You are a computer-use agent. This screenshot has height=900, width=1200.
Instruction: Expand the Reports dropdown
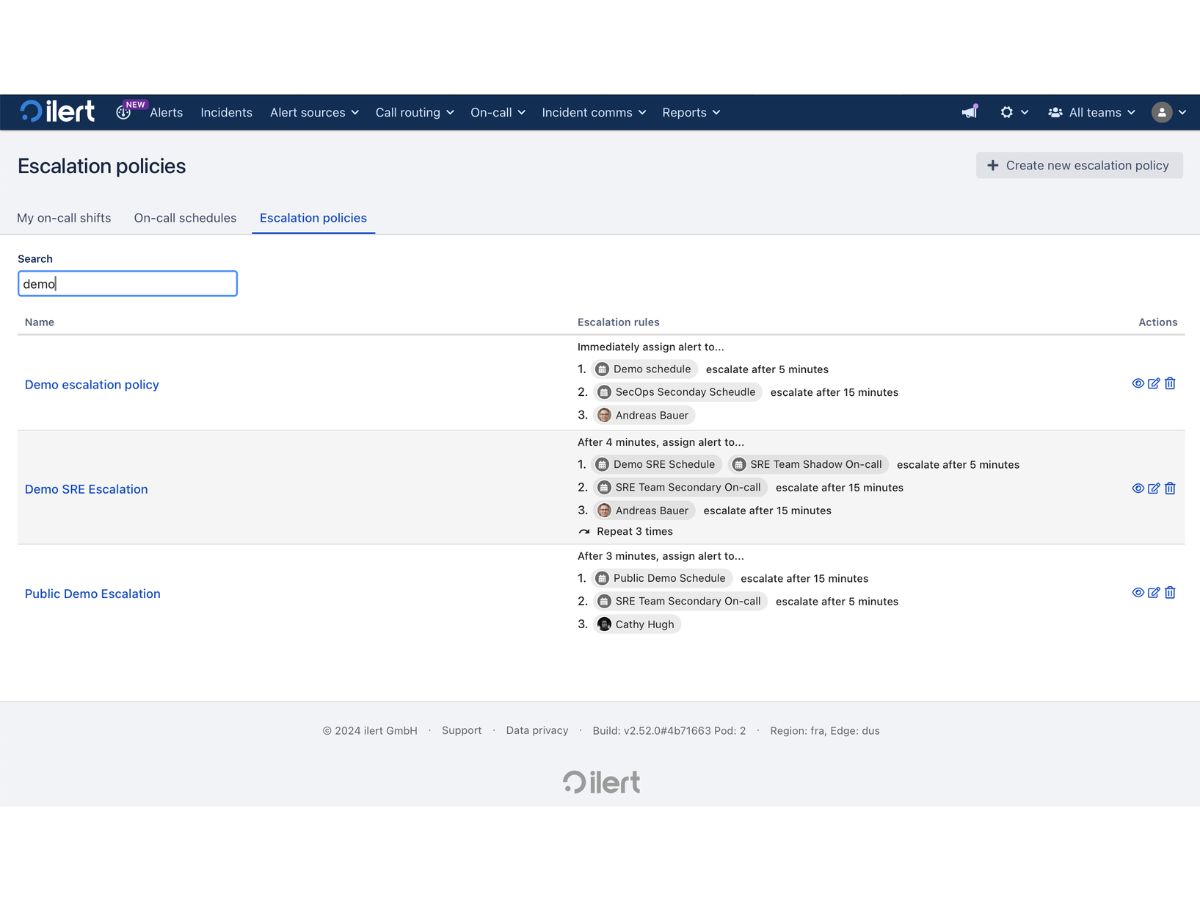(691, 112)
